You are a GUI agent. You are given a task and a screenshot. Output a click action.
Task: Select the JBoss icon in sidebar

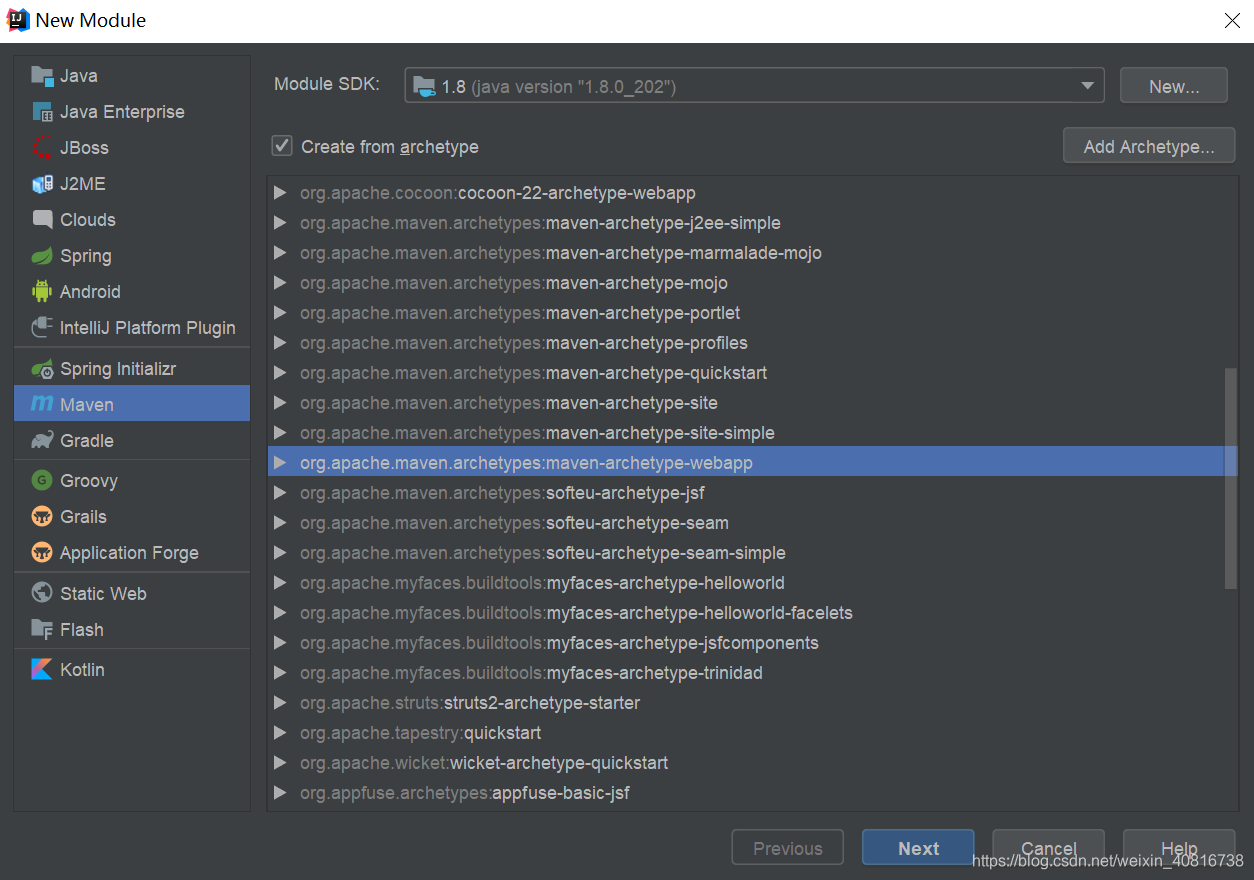tap(42, 148)
